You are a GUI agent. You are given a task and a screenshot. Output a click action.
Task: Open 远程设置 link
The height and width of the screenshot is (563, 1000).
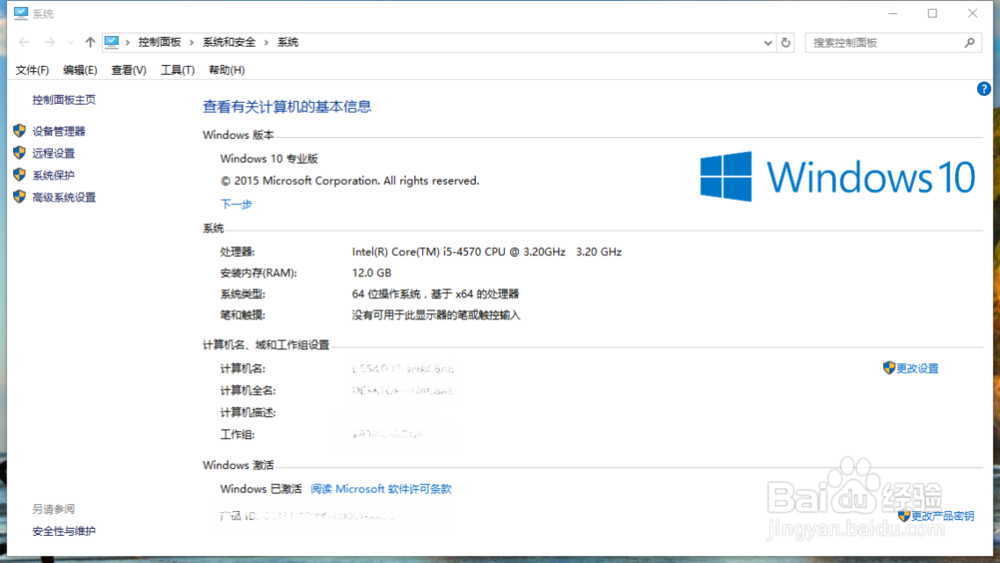click(54, 153)
